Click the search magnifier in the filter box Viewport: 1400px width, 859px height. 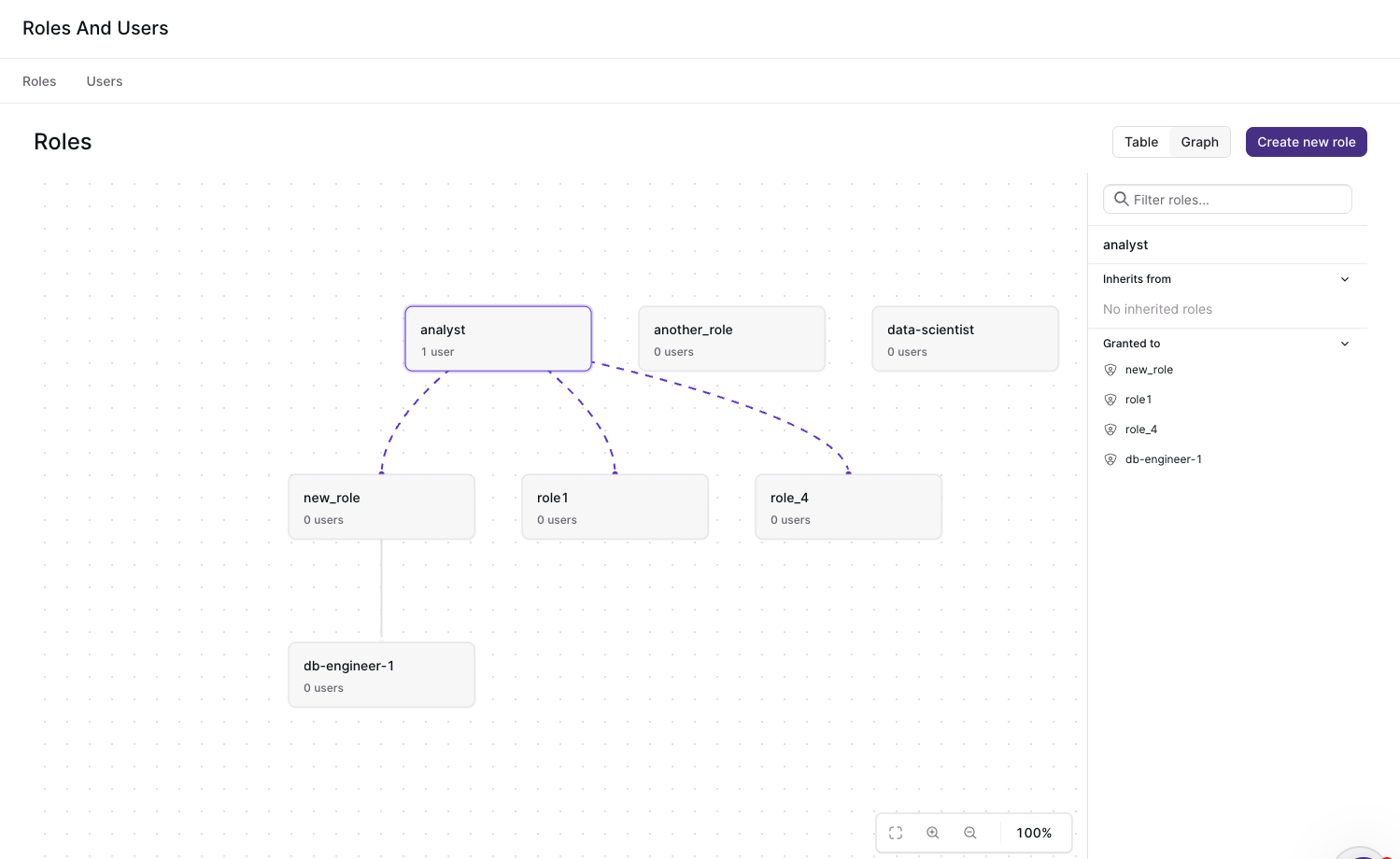pos(1121,199)
